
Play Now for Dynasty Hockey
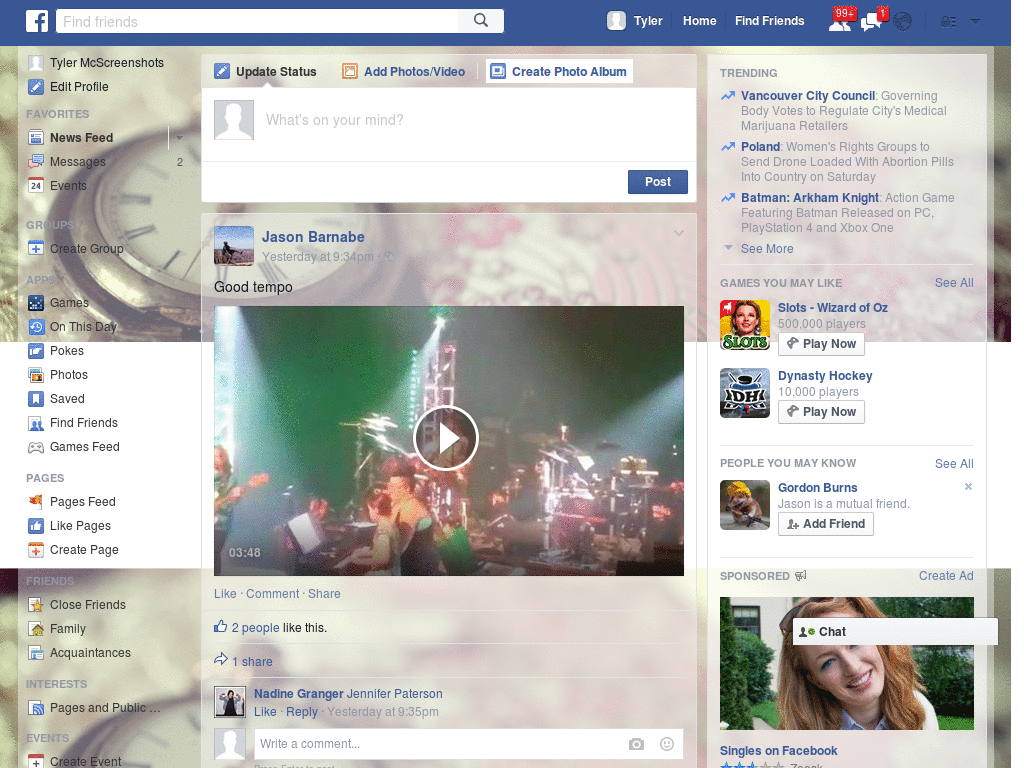(x=822, y=412)
